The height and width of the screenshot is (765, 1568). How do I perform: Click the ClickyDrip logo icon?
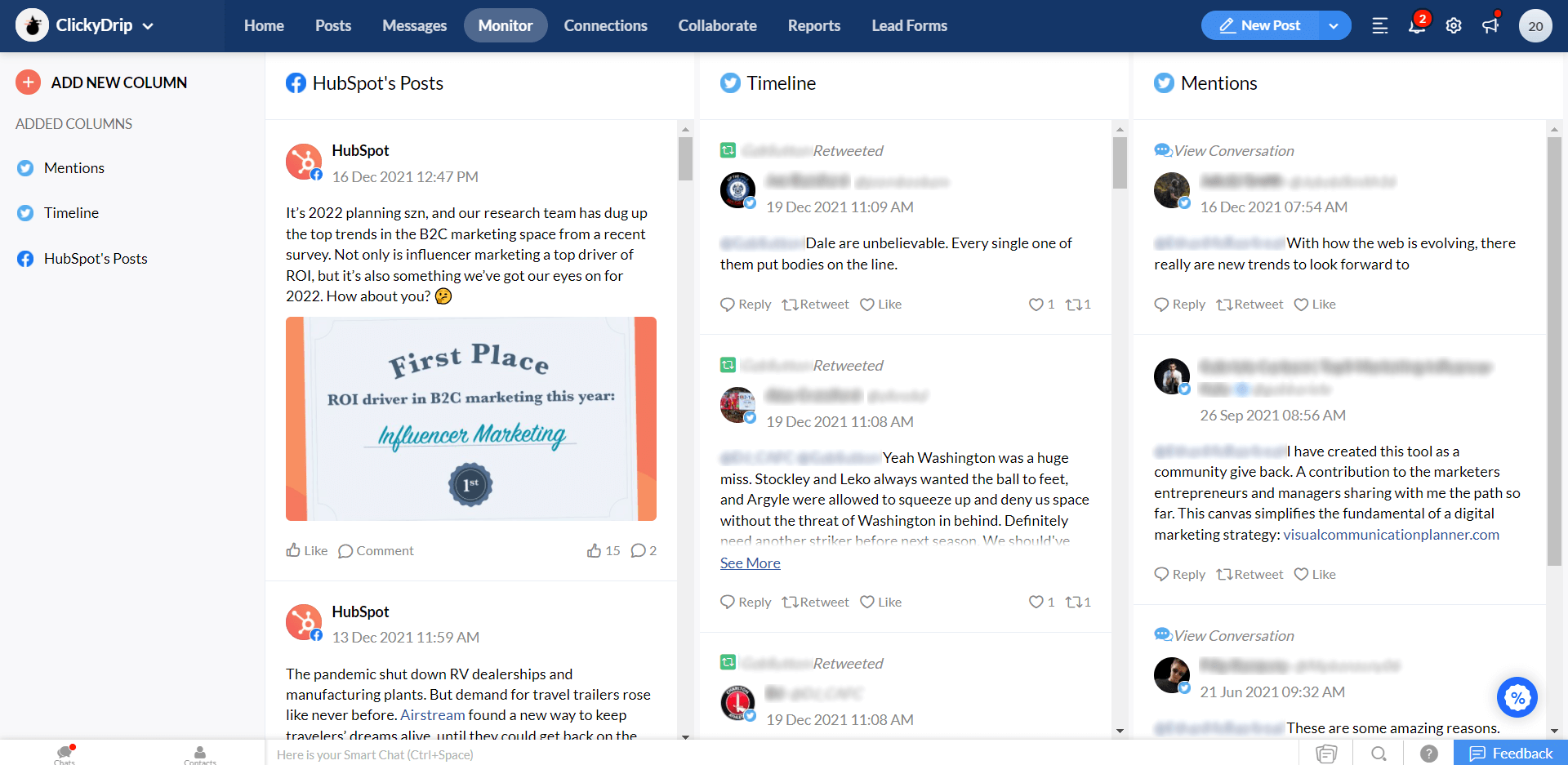(x=33, y=25)
